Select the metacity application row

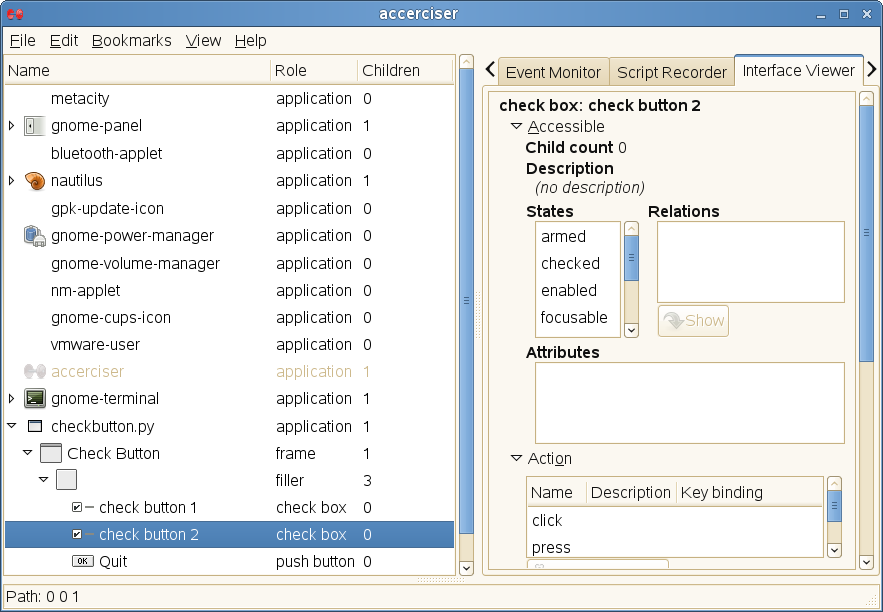[x=229, y=99]
